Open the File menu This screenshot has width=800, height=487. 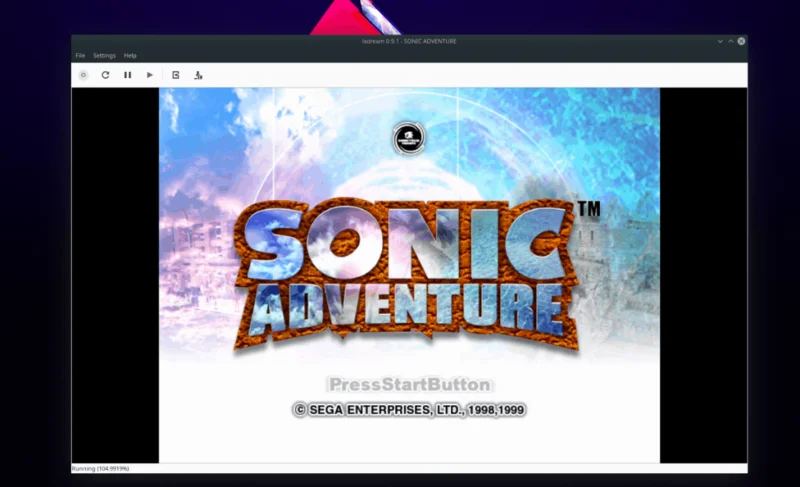tap(80, 55)
